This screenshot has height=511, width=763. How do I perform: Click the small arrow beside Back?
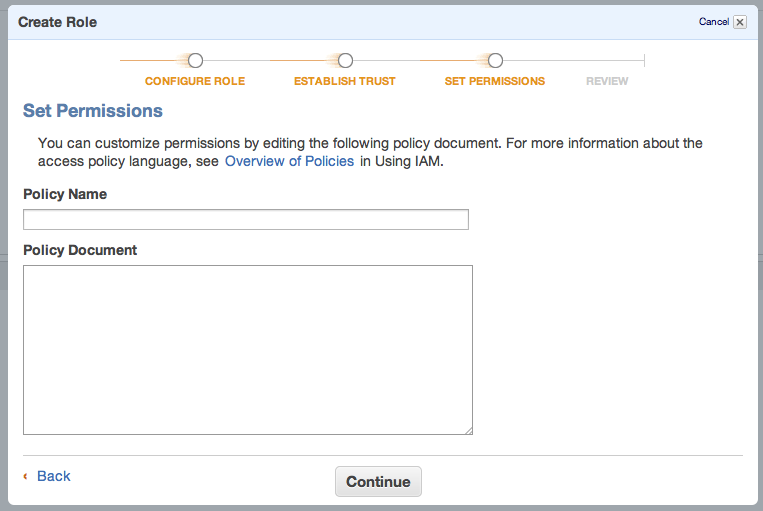[x=27, y=477]
